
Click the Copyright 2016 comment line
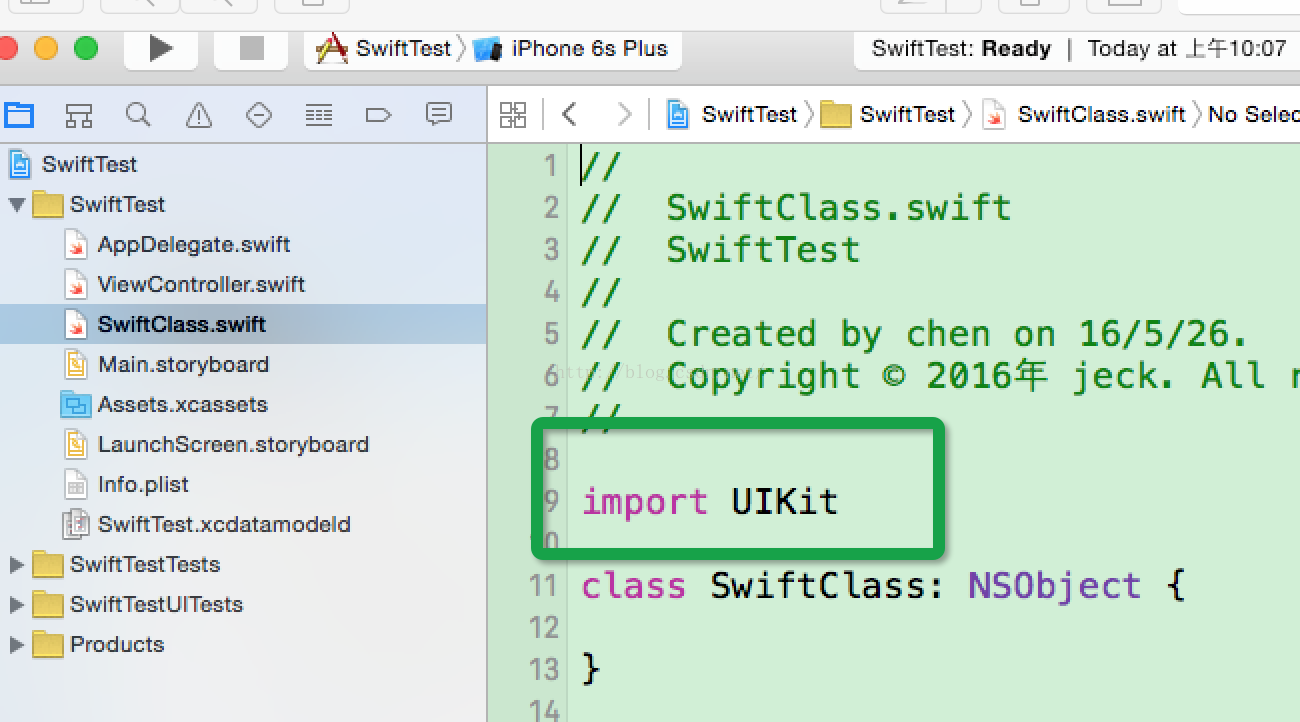940,375
